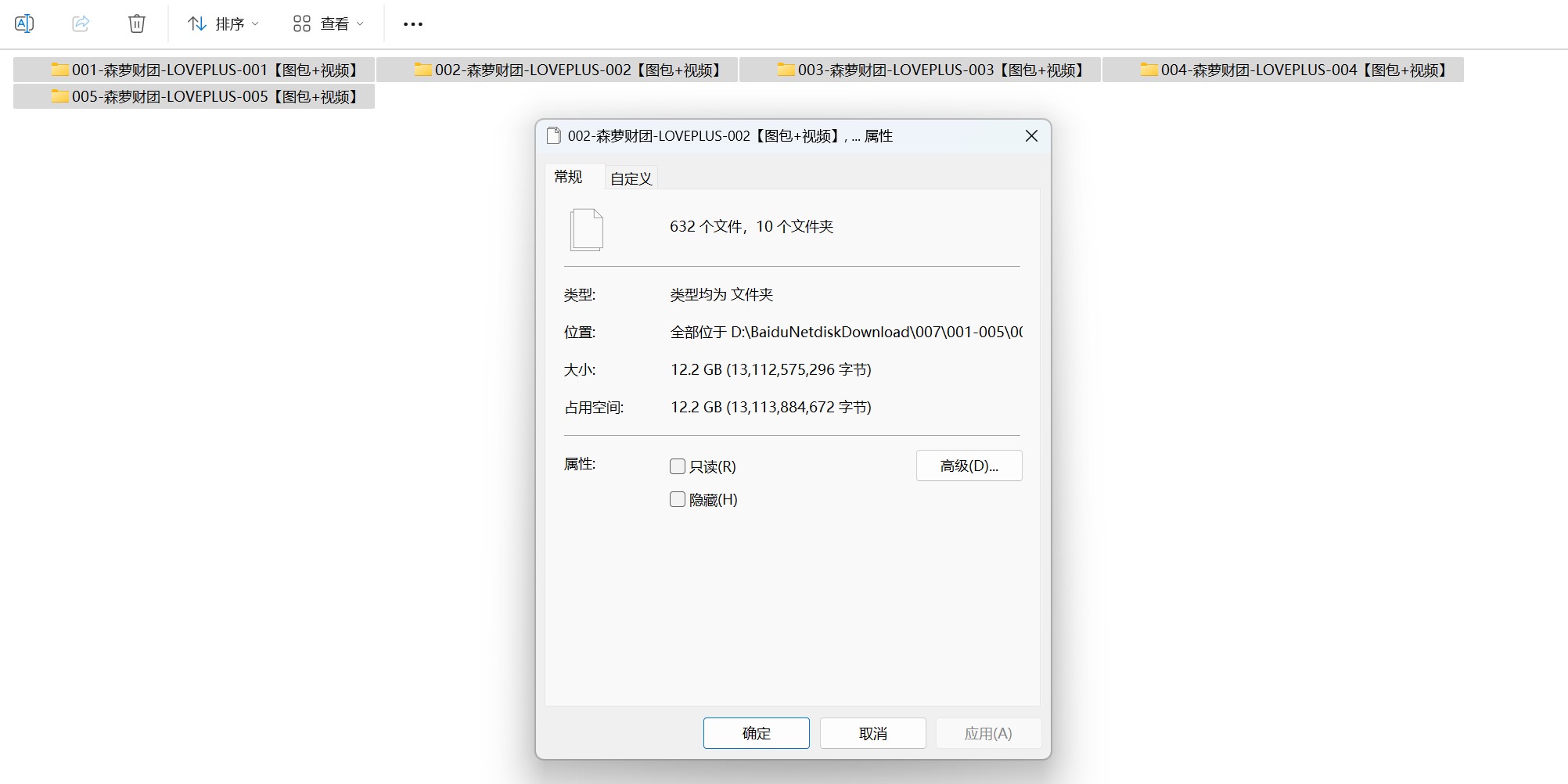
Task: Click the folder icon of 005-森萝财团-LOVEPLUS-005
Action: tap(59, 96)
